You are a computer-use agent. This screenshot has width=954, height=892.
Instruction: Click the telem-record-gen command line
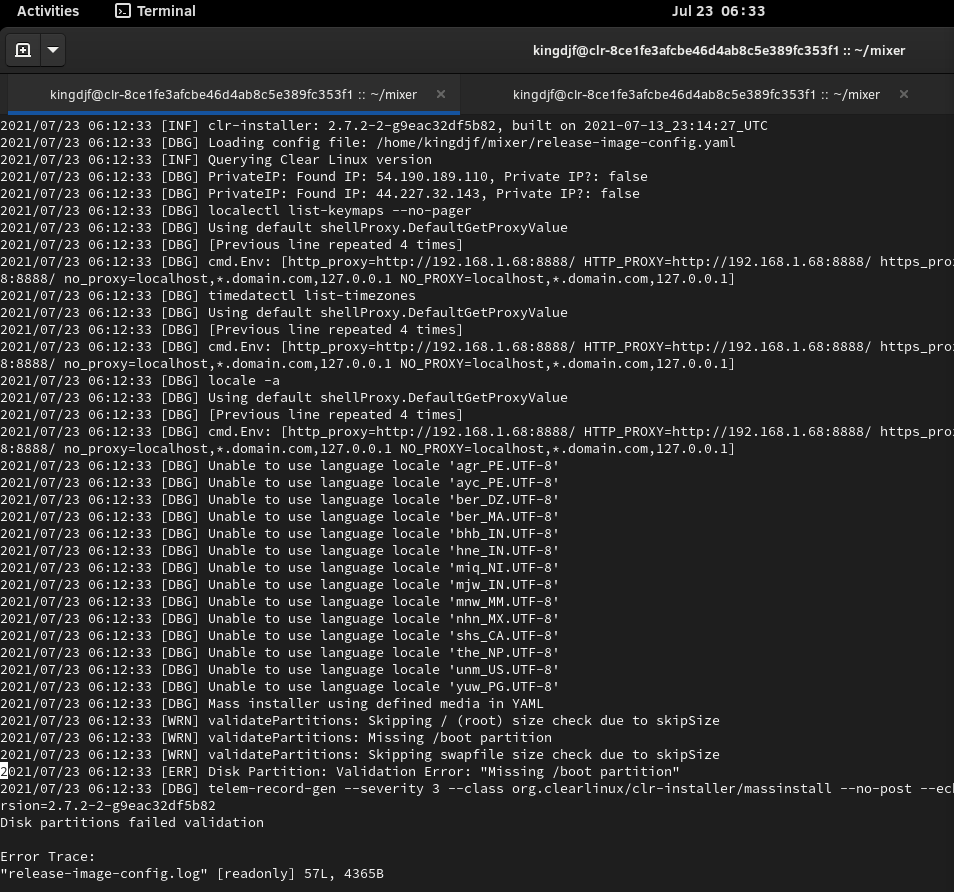(x=400, y=788)
